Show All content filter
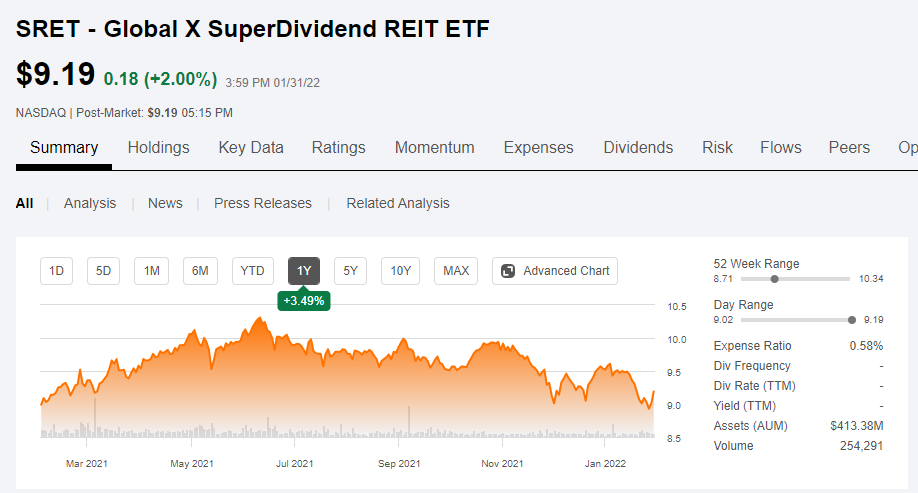The height and width of the screenshot is (493, 918). pos(25,203)
